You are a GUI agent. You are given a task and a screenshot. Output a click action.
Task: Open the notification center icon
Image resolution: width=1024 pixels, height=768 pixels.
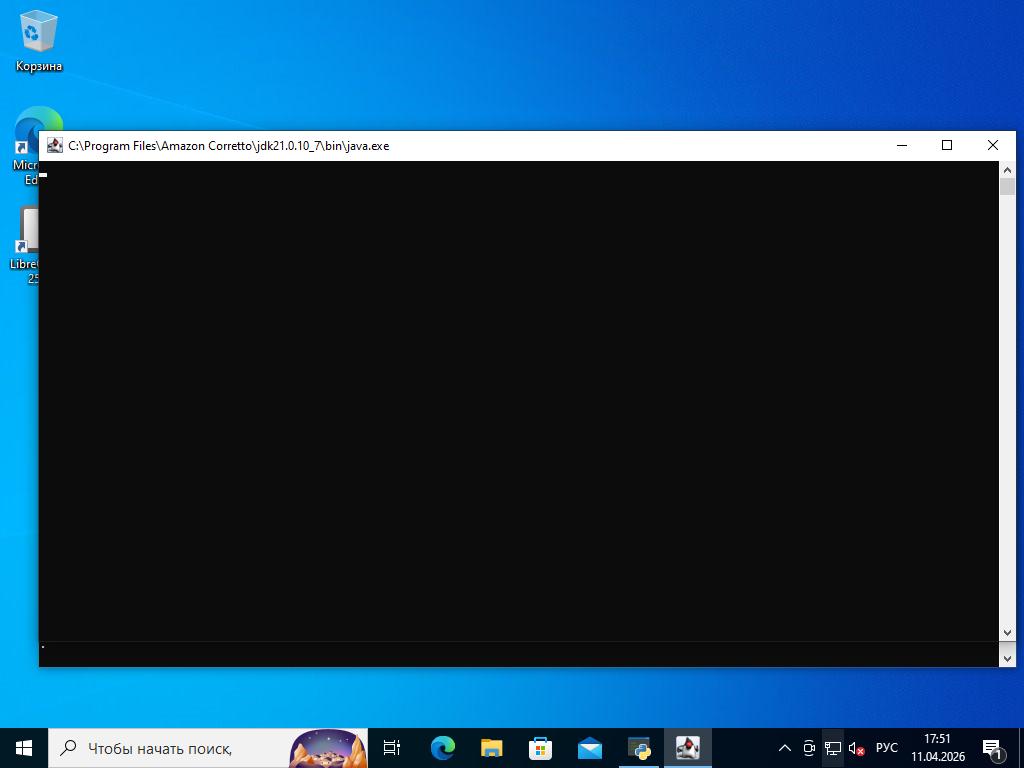[994, 747]
